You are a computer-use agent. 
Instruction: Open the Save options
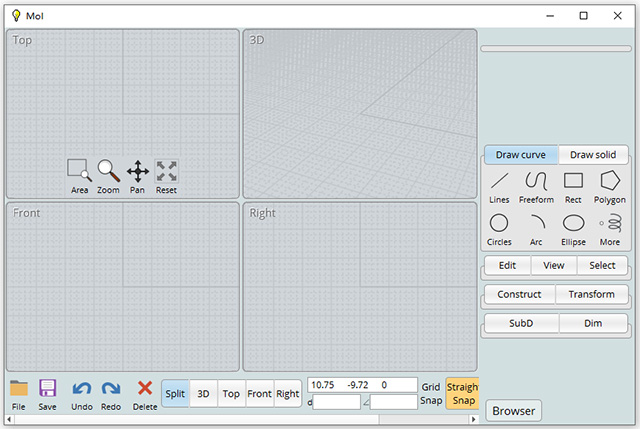pyautogui.click(x=47, y=393)
